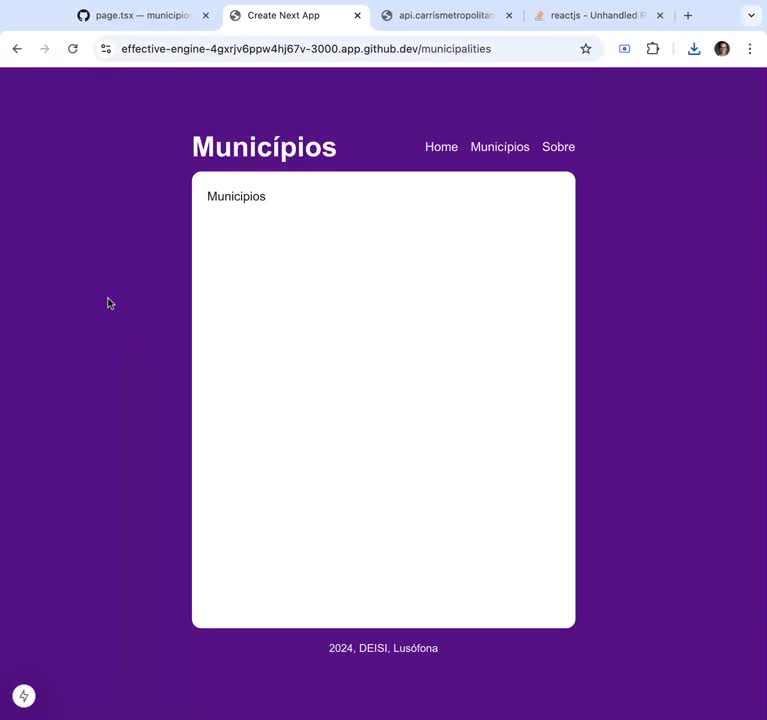
Task: Bookmark this page with the star icon
Action: coord(586,48)
